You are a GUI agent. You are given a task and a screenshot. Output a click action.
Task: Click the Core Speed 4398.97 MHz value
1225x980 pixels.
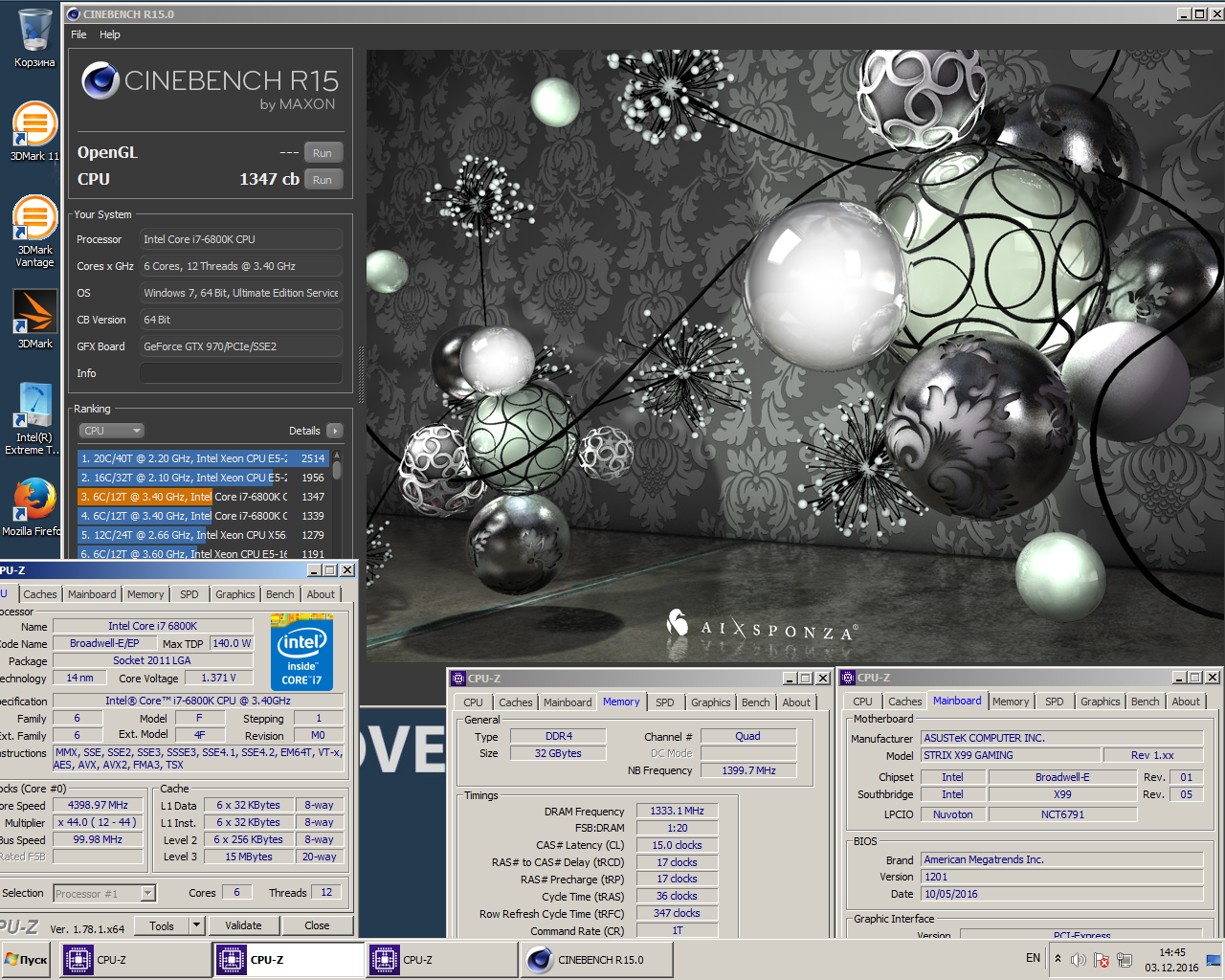(98, 805)
